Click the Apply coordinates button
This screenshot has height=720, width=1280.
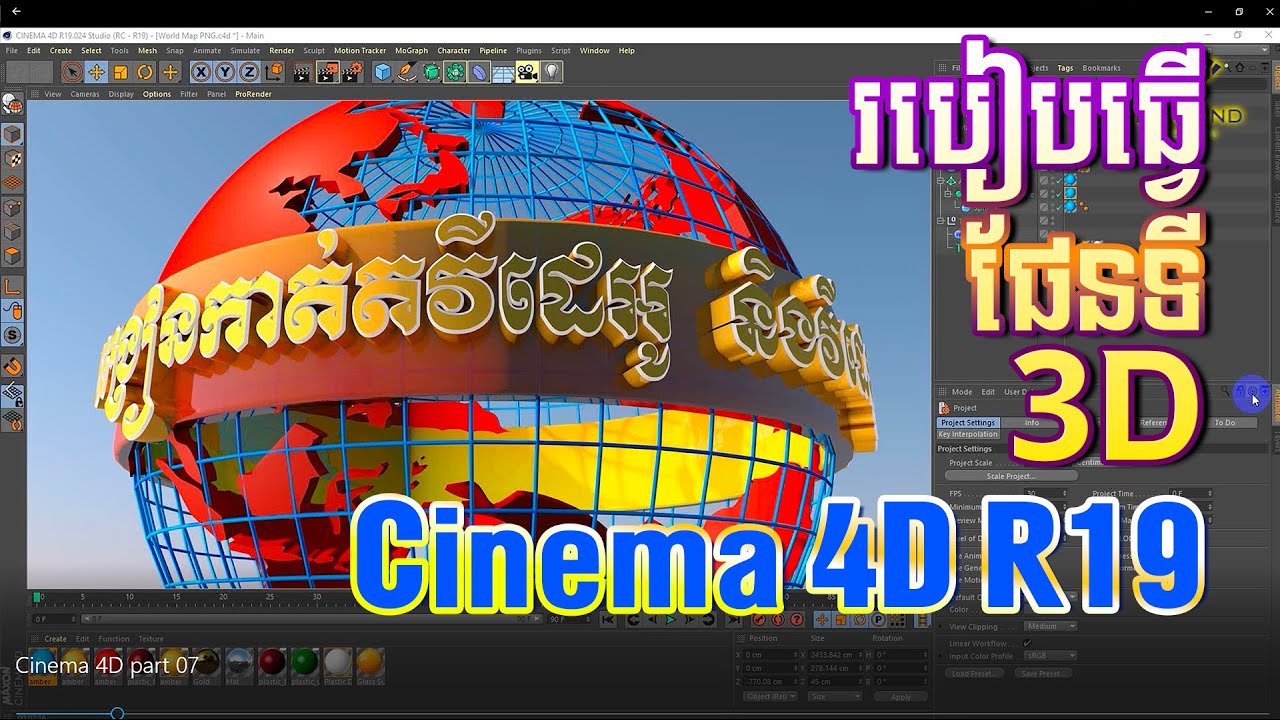pyautogui.click(x=901, y=696)
